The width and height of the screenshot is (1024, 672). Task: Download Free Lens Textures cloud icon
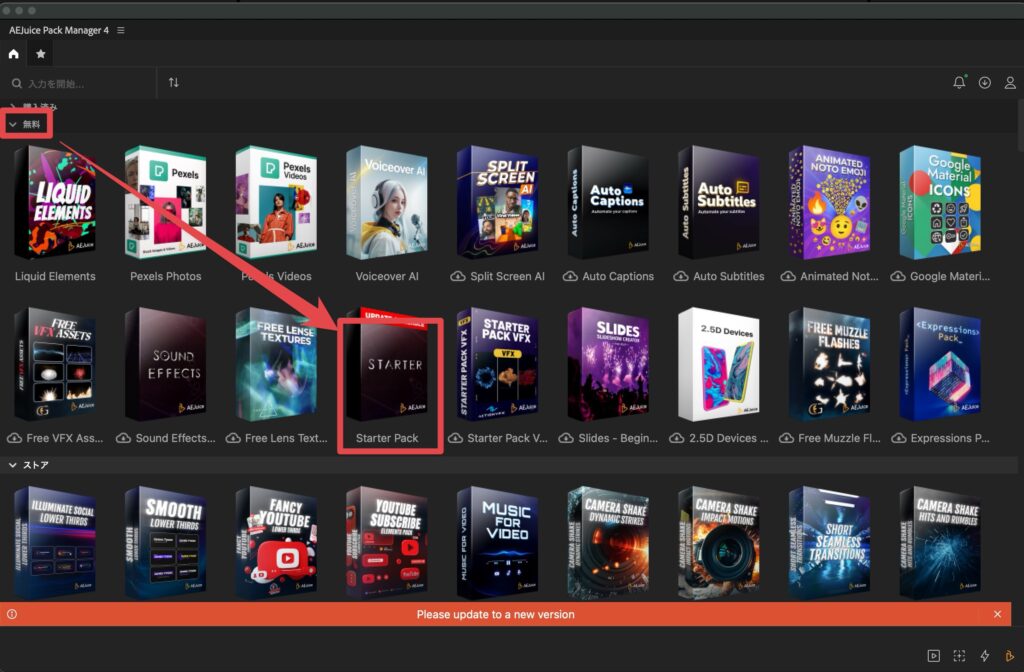click(x=233, y=438)
